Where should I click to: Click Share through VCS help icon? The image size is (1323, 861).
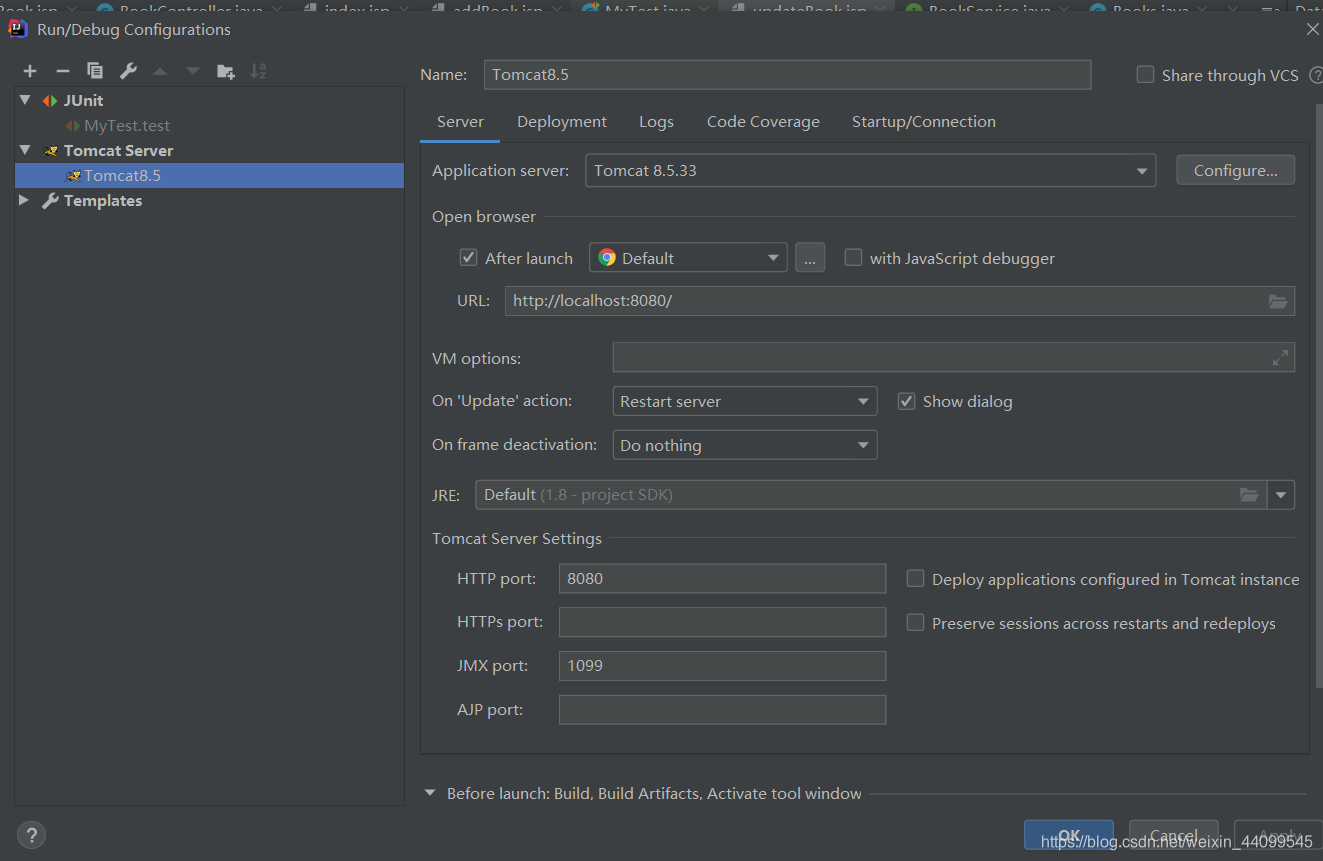coord(1315,75)
